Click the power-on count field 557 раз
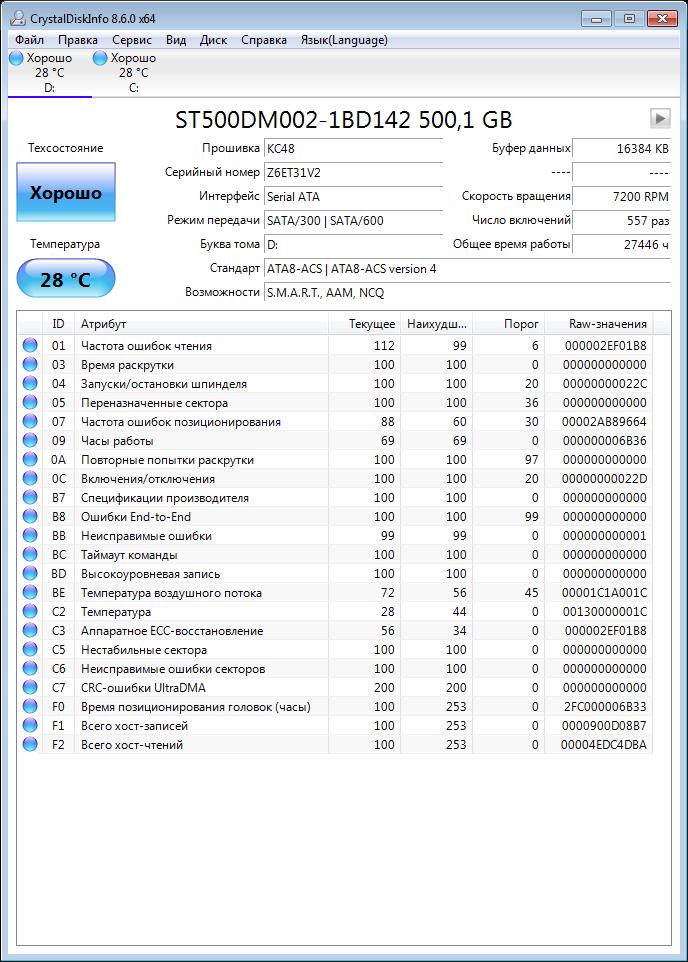The height and width of the screenshot is (962, 688). (x=621, y=221)
